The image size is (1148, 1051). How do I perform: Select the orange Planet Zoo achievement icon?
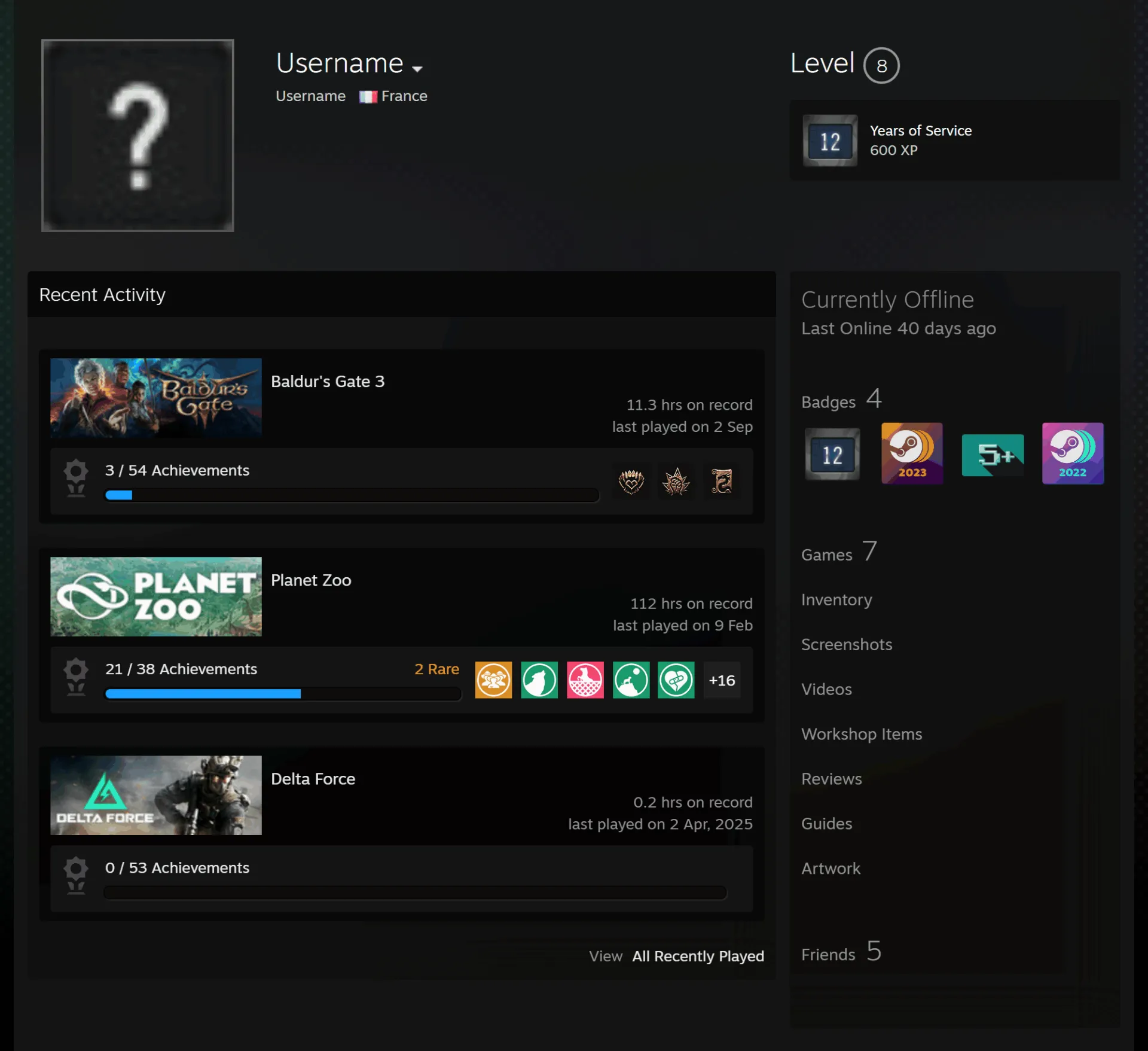point(493,680)
